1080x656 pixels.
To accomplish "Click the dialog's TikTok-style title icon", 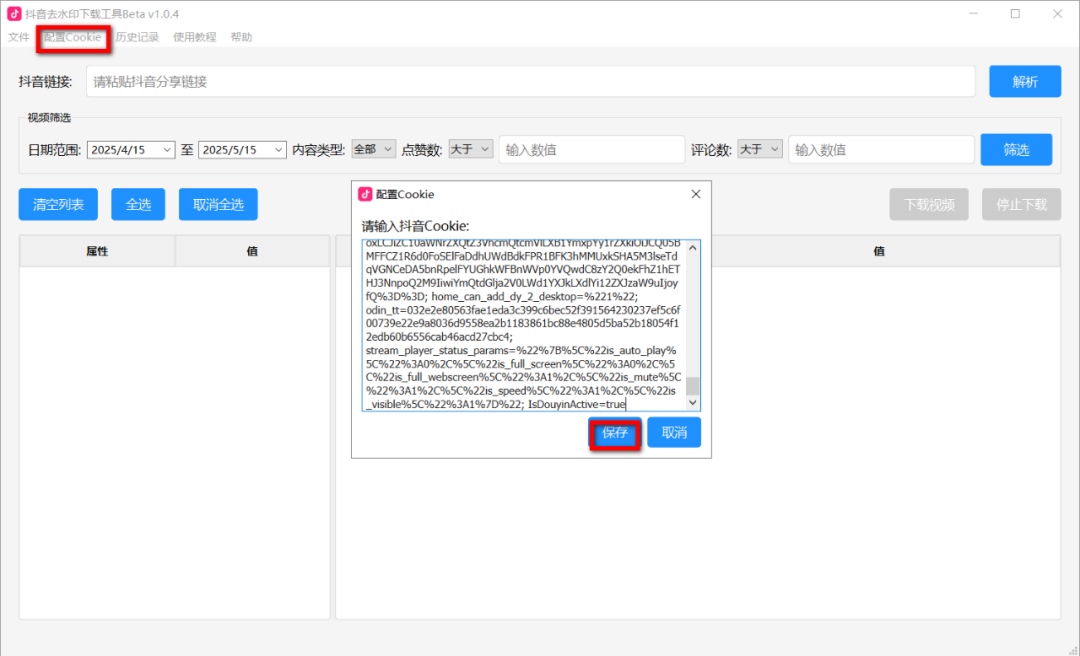I will point(366,194).
